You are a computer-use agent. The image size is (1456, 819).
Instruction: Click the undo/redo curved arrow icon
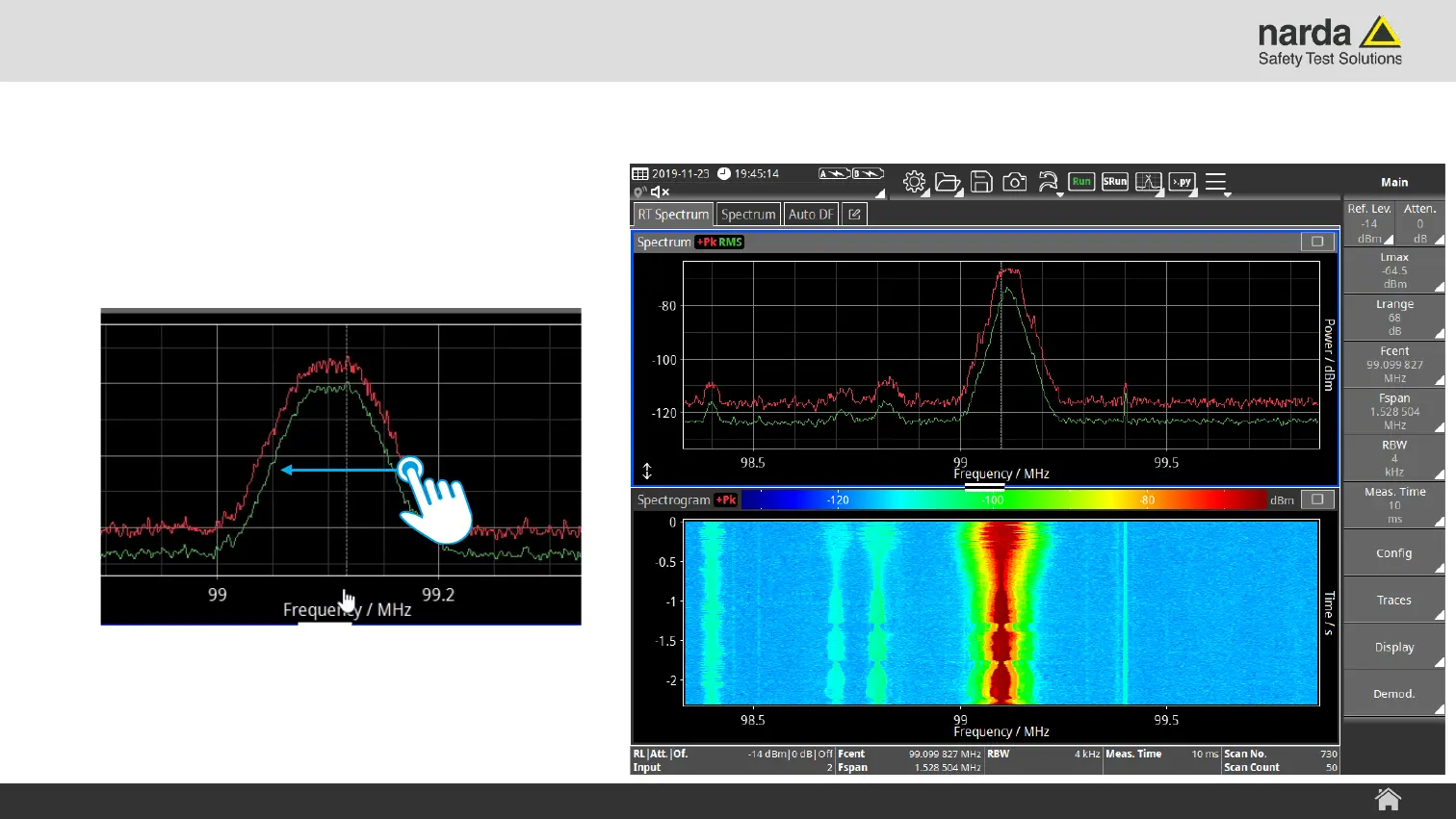[x=1049, y=182]
